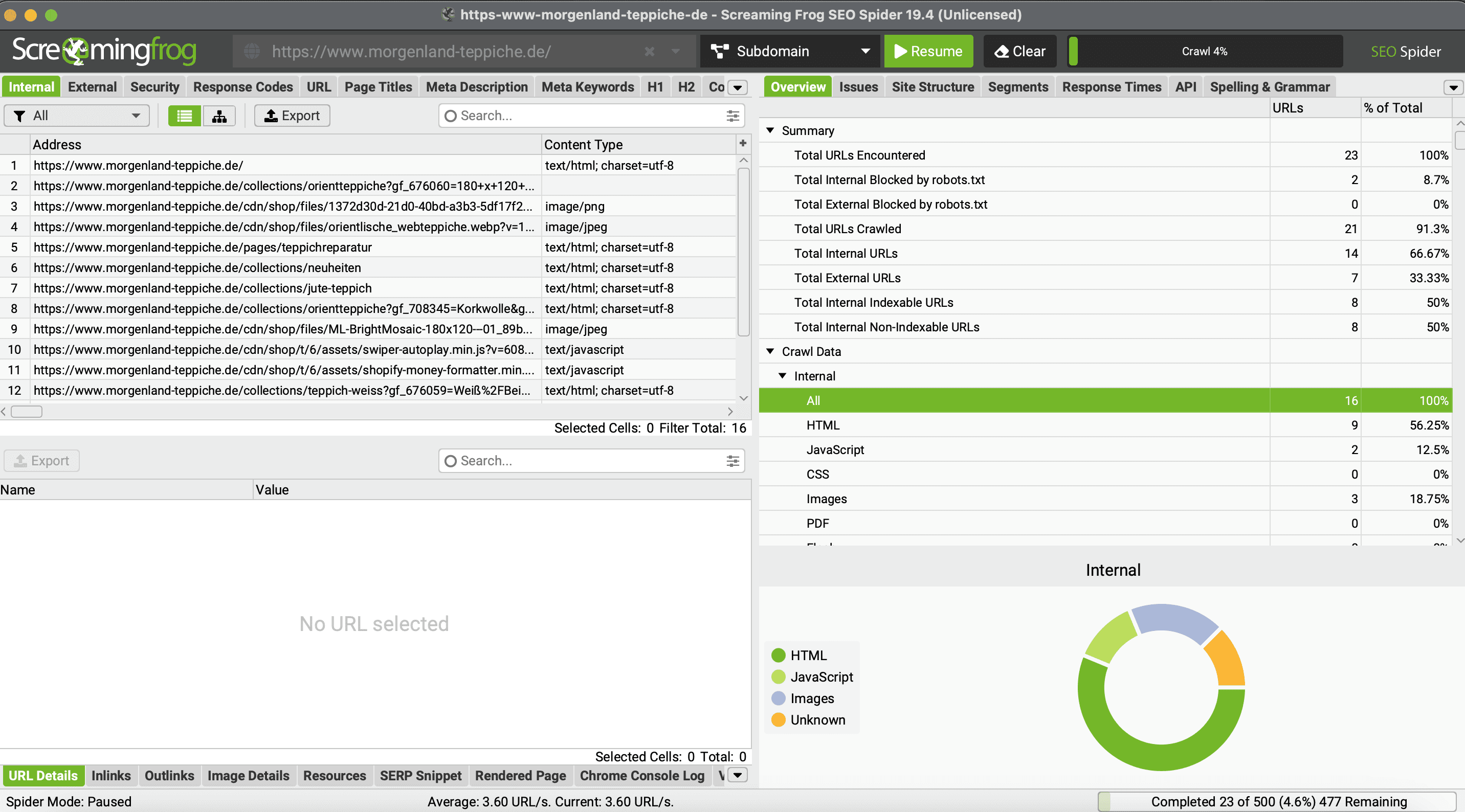This screenshot has height=812, width=1465.
Task: Open the All filter dropdown
Action: click(x=76, y=116)
